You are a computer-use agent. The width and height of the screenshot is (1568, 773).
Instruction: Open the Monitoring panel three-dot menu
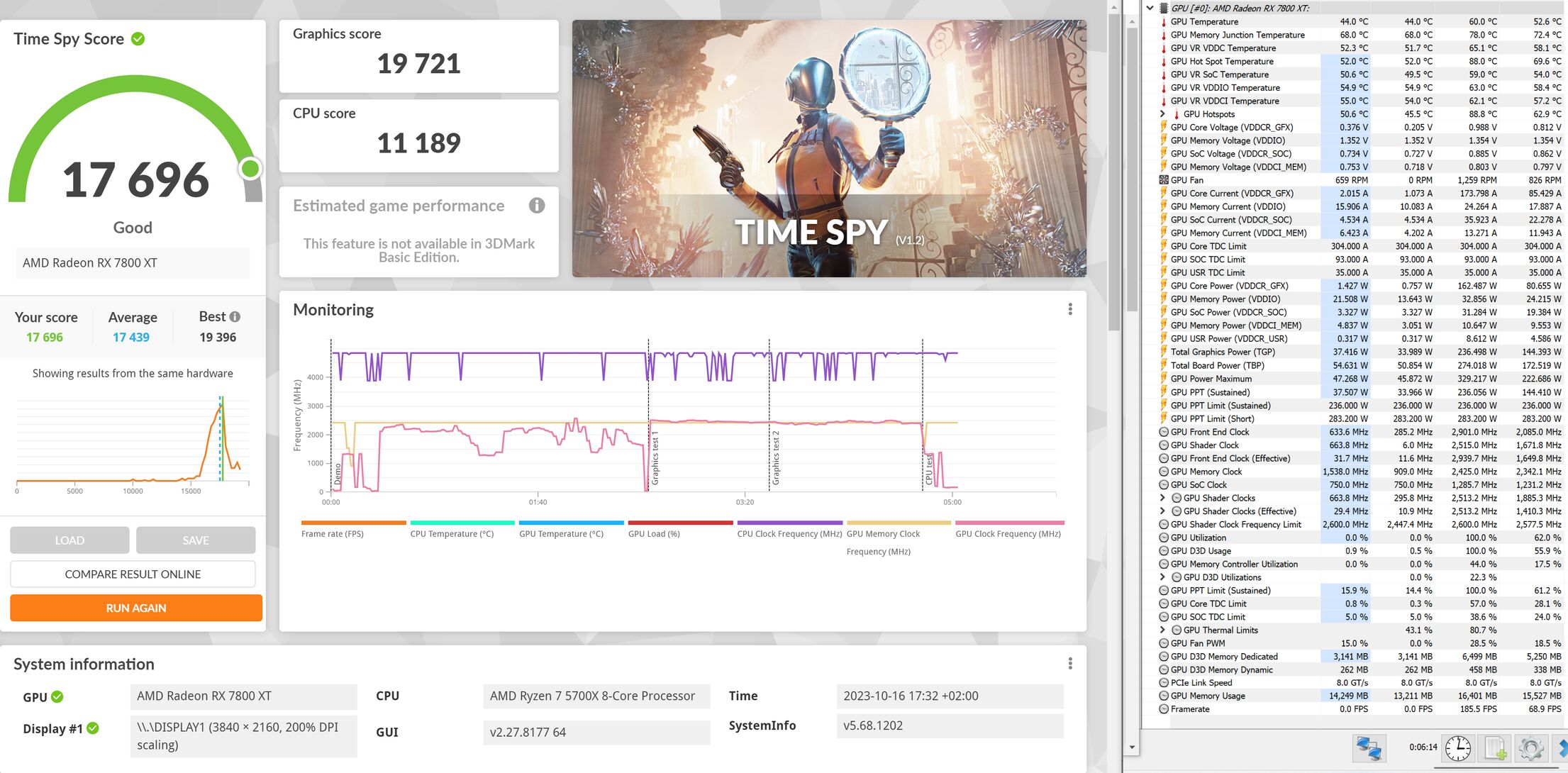[x=1070, y=309]
